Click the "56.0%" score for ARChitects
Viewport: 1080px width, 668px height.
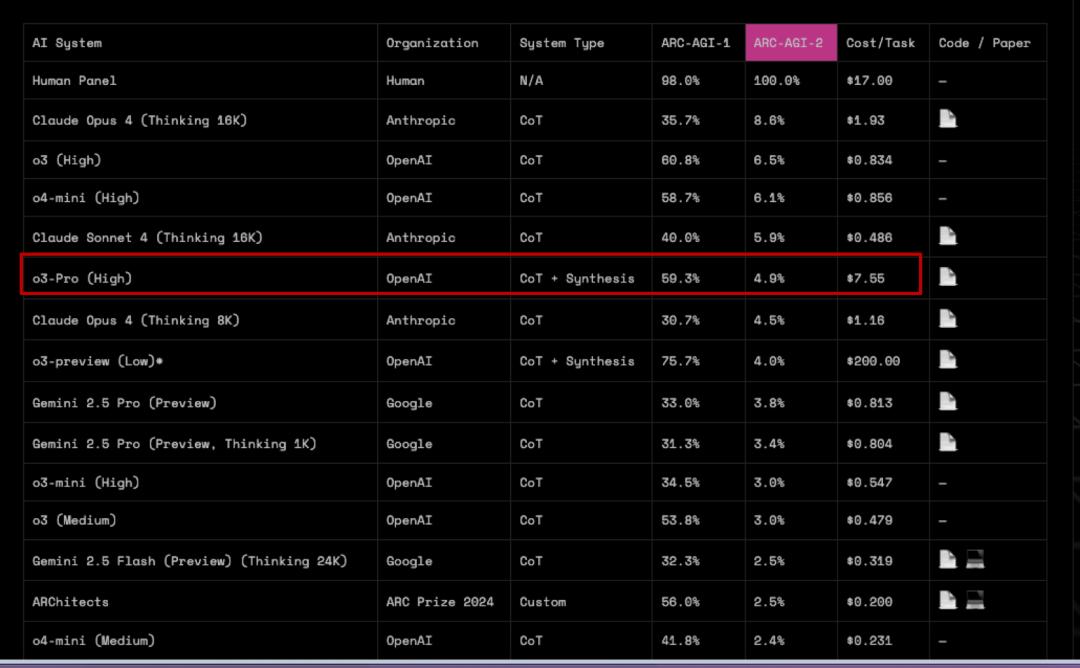point(680,602)
